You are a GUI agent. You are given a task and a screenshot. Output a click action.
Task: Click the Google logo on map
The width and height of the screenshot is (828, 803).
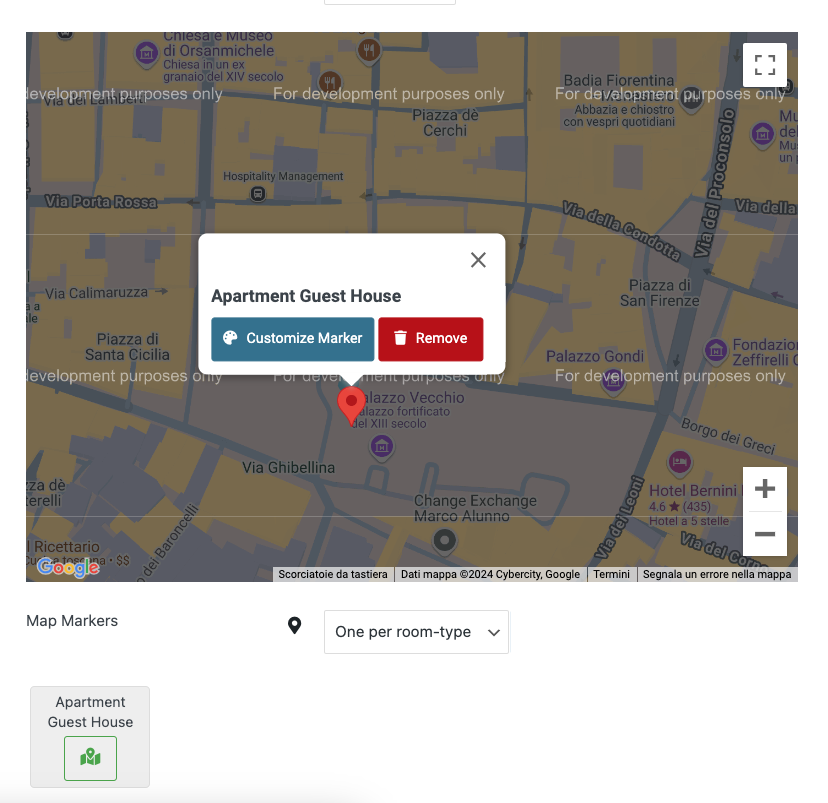[x=68, y=567]
